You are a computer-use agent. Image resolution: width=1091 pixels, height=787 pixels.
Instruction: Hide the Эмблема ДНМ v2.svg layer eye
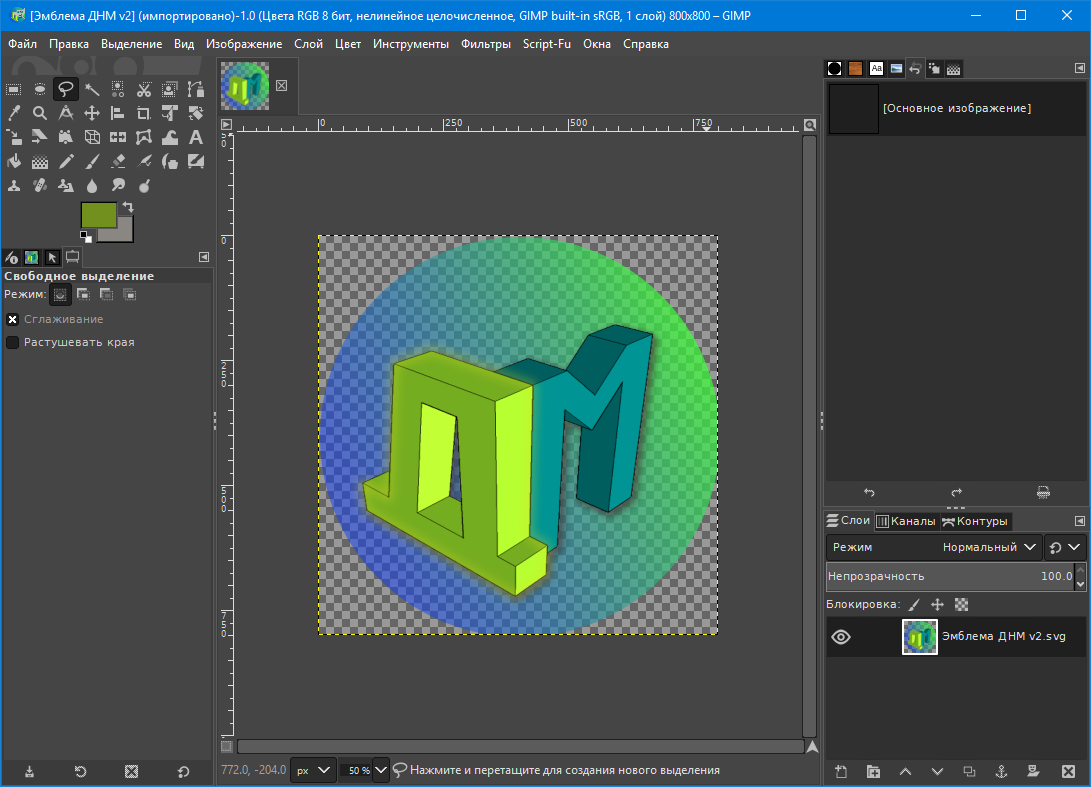[x=841, y=637]
